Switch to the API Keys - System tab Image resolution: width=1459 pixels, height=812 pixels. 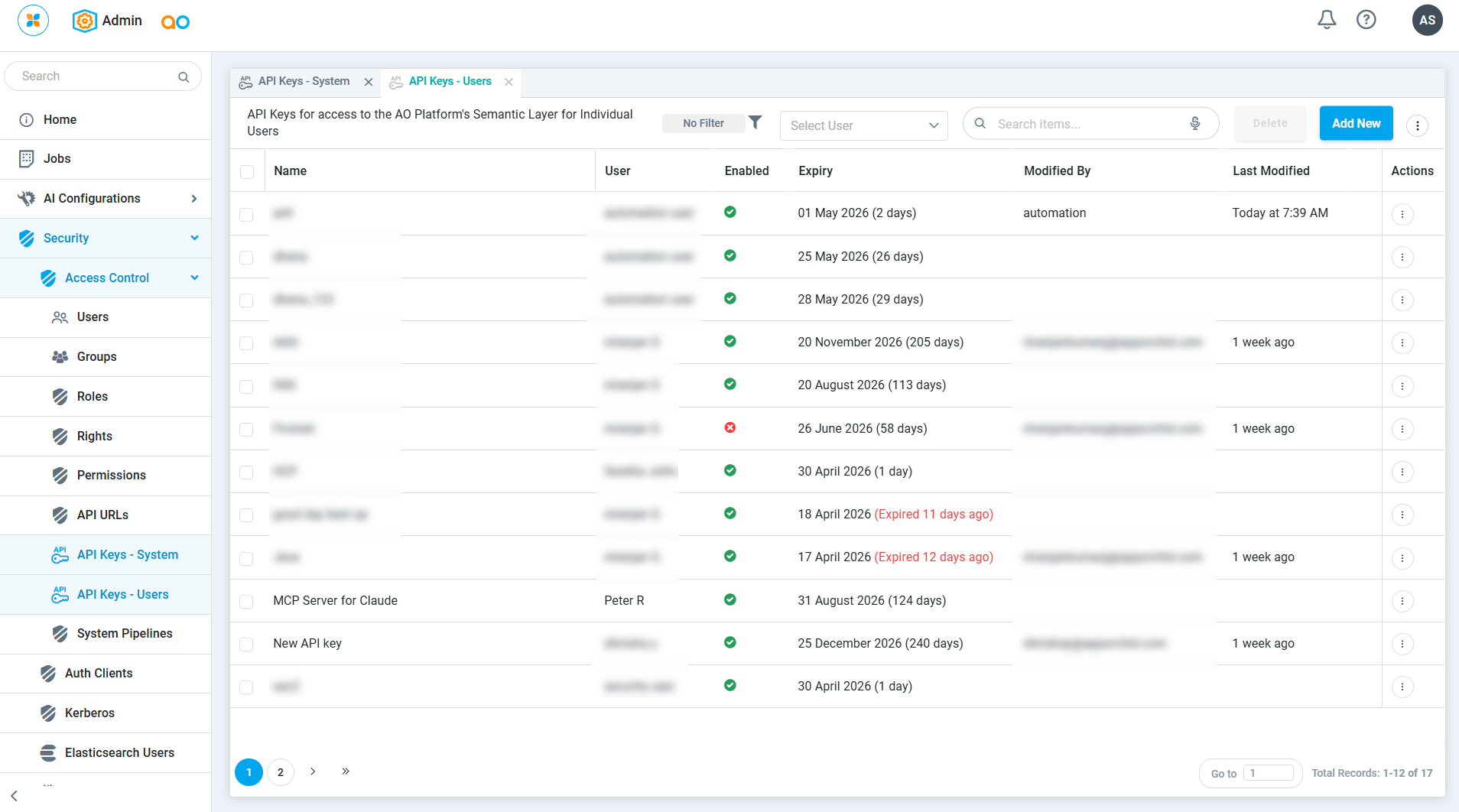click(x=304, y=81)
